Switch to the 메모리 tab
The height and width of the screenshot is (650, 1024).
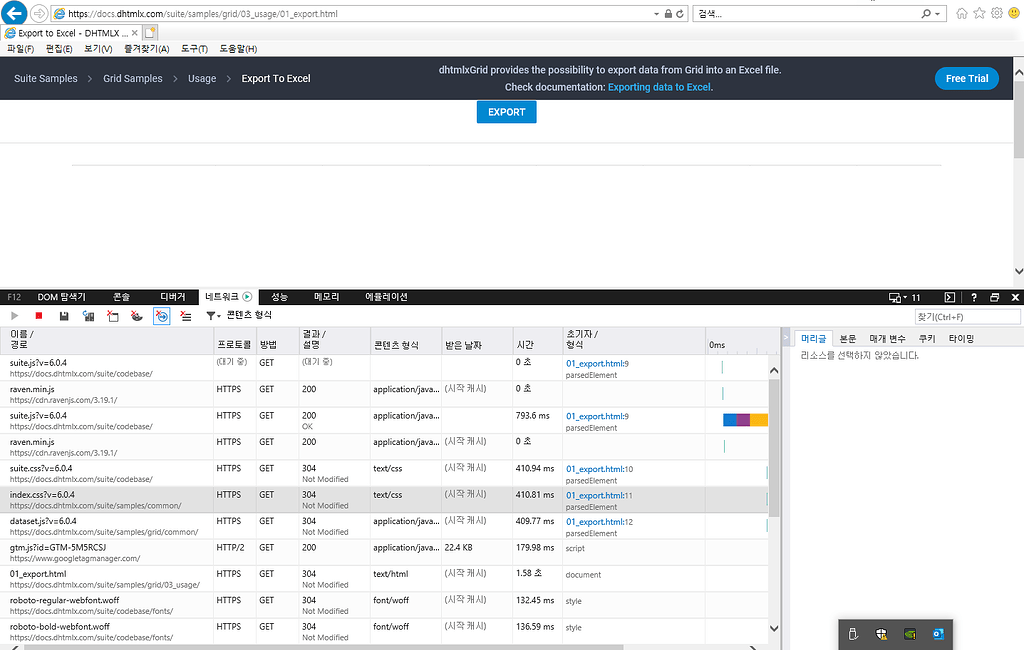coord(326,297)
